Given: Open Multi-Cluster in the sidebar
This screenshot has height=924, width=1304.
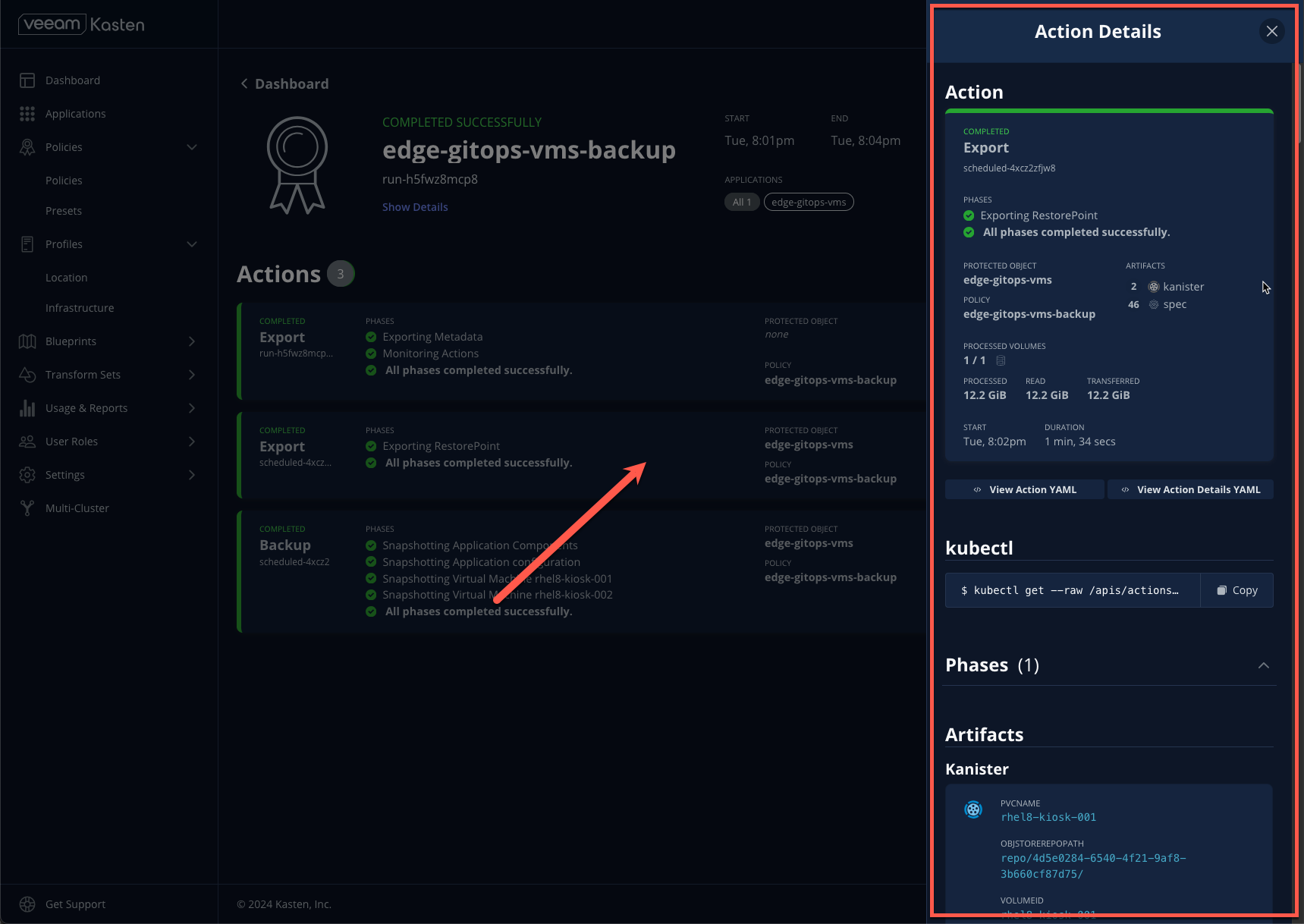Looking at the screenshot, I should point(77,508).
